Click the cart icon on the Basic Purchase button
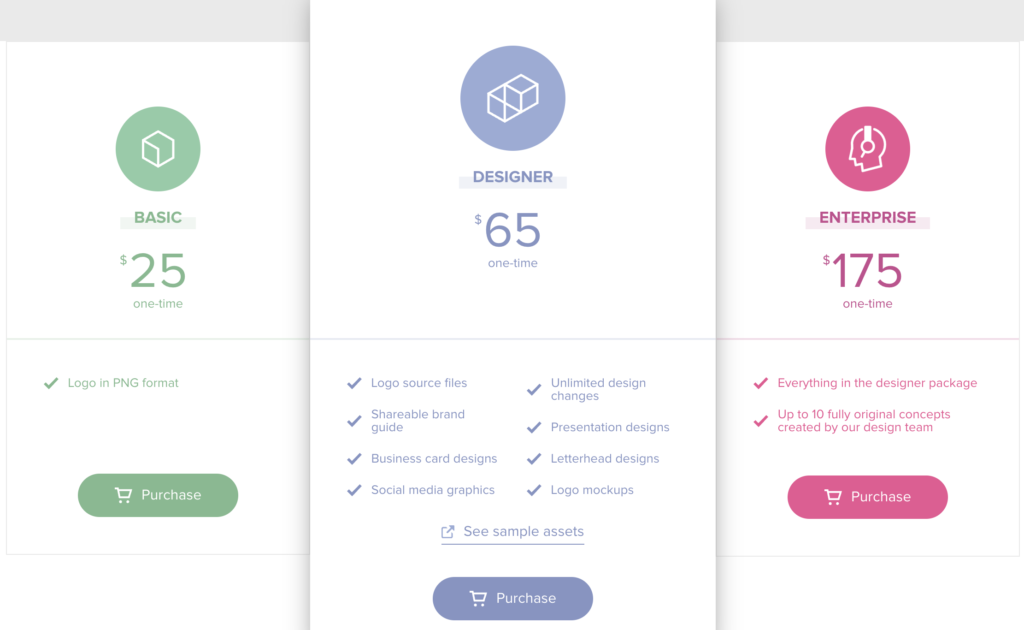Viewport: 1024px width, 630px height. pos(123,495)
